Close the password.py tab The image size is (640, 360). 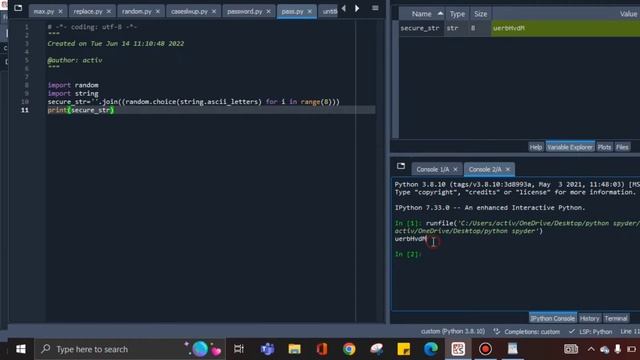click(268, 11)
